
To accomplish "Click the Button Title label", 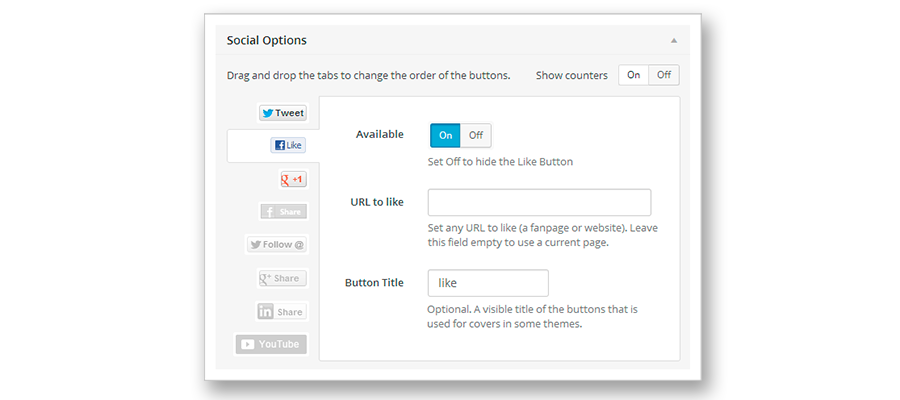I will [x=374, y=283].
